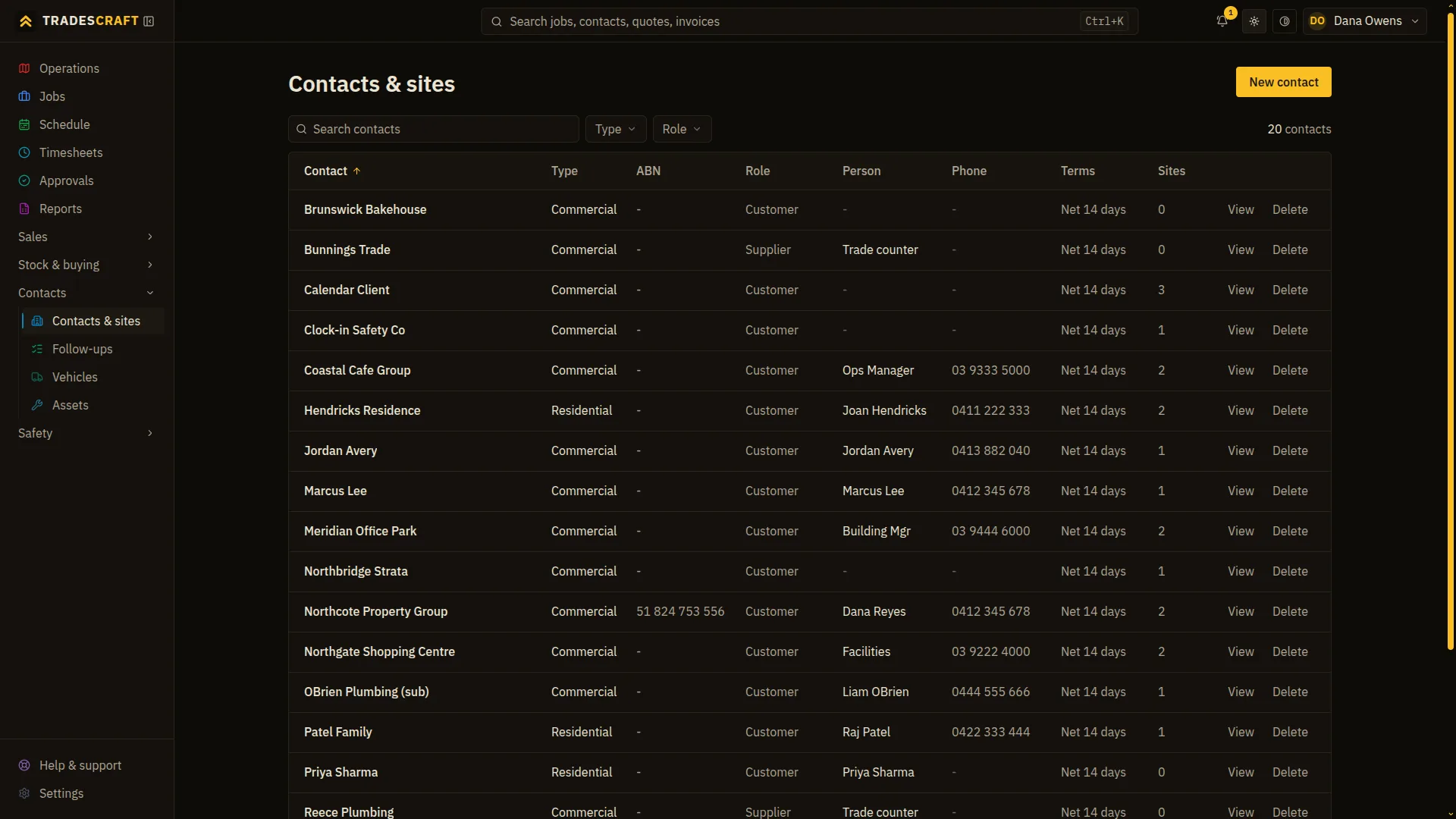Click the Northgate Shopping Centre name
1456x819 pixels.
(x=379, y=651)
